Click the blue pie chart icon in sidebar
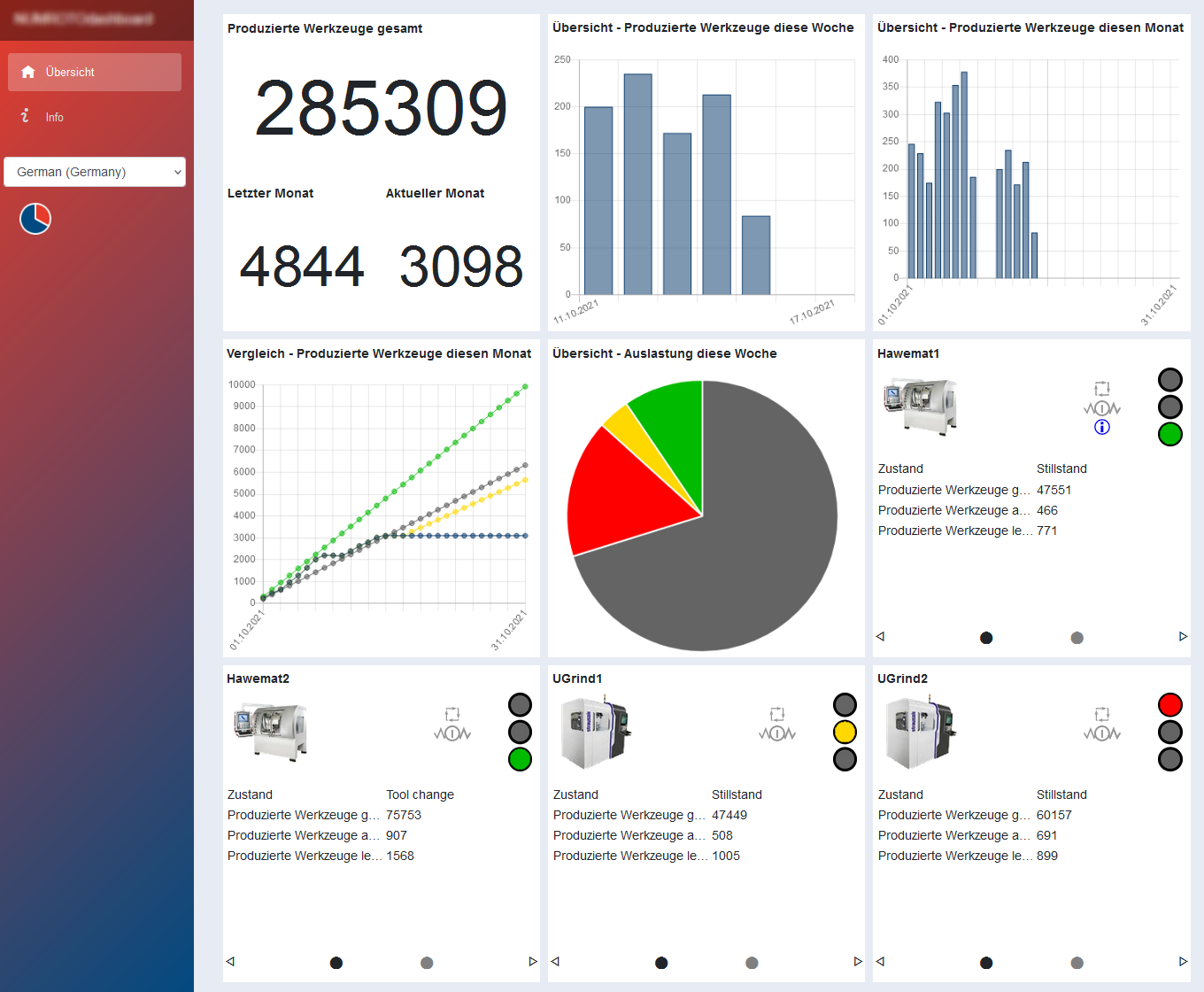 pos(35,218)
